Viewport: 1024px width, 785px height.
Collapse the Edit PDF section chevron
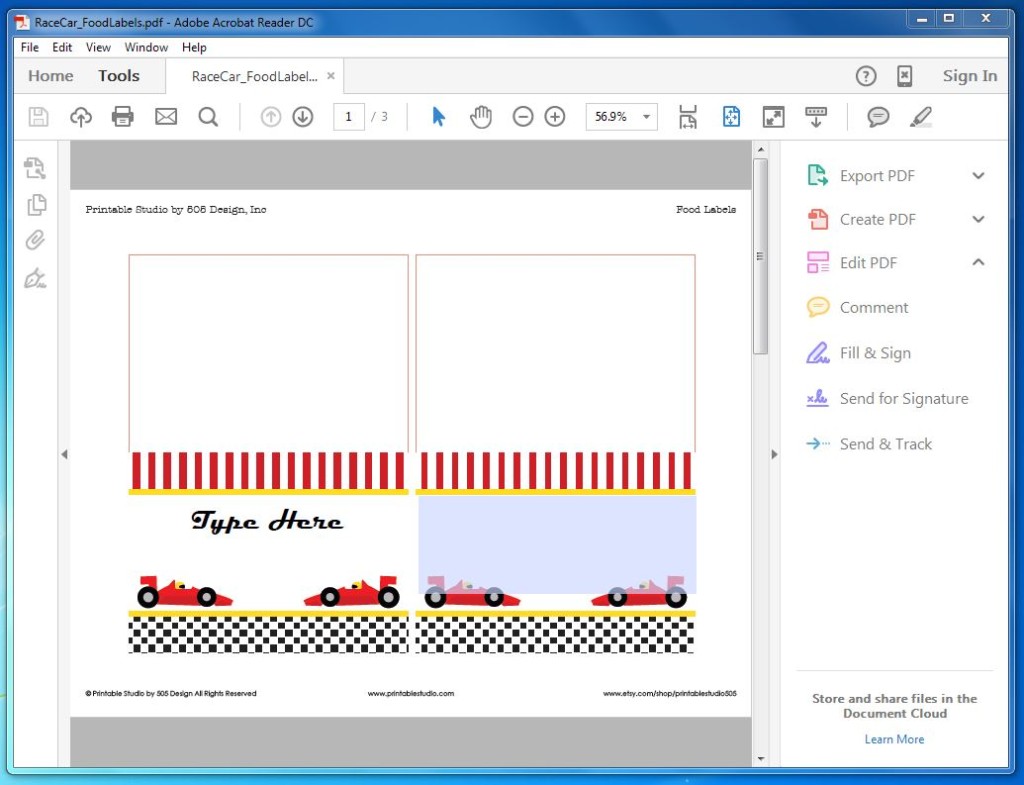click(978, 263)
